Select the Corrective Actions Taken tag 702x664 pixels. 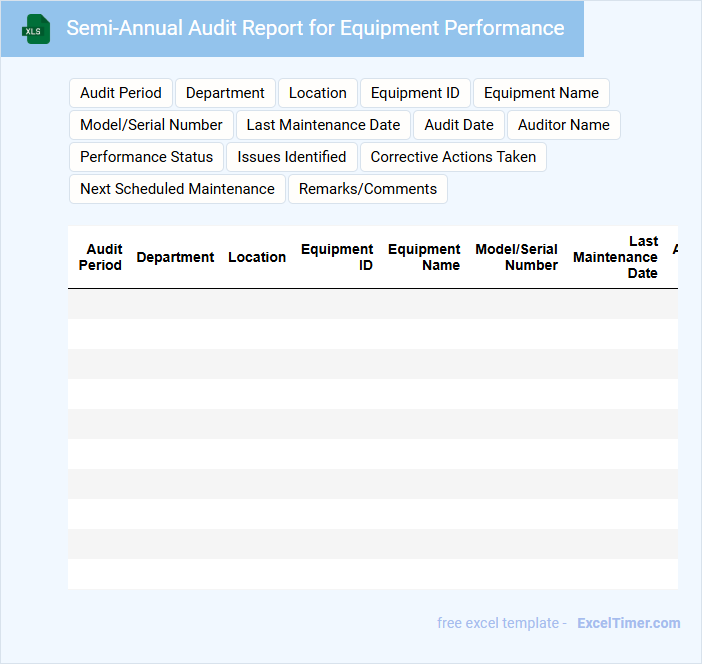[x=453, y=157]
